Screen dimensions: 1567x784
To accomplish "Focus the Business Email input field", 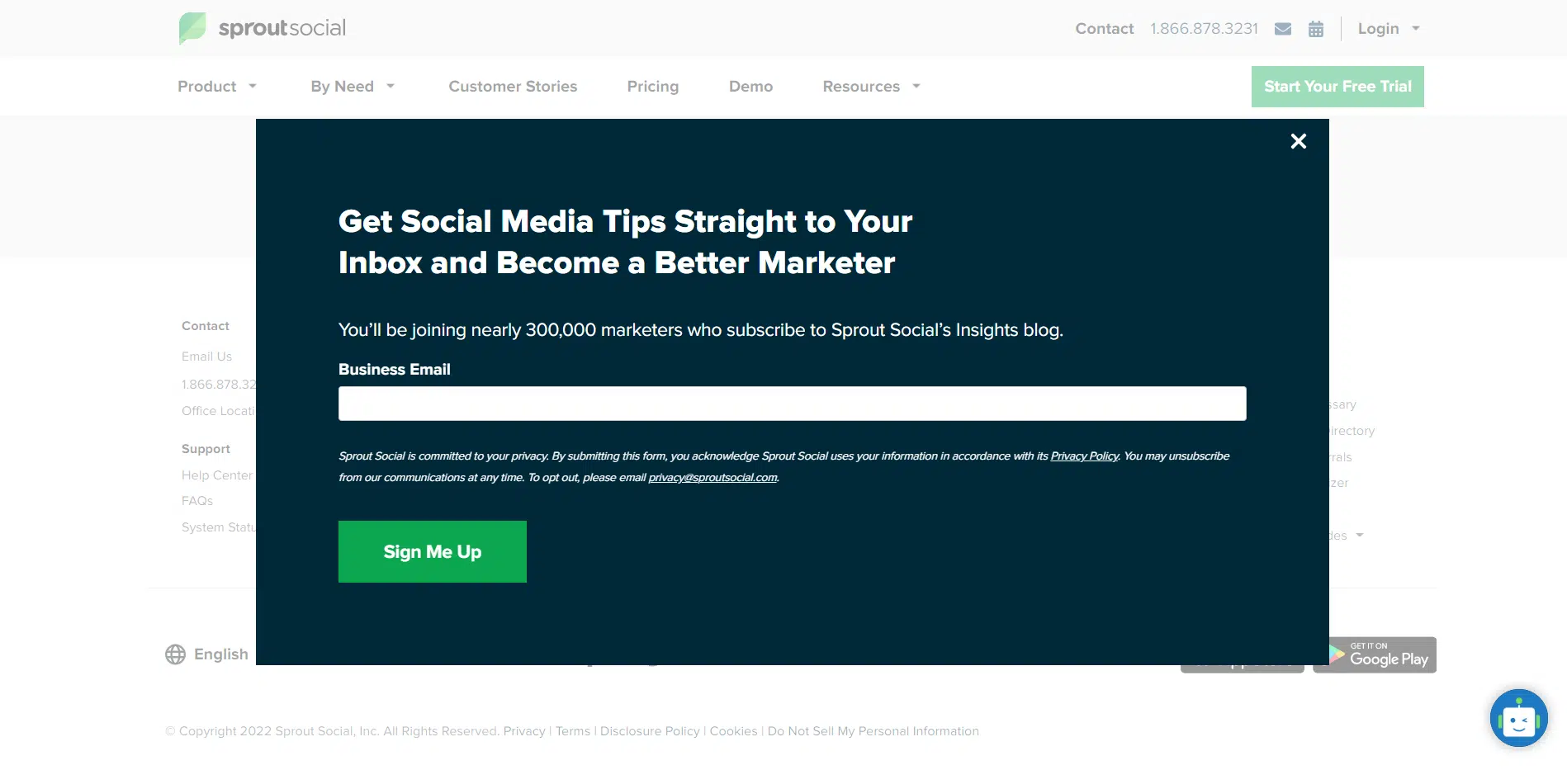I will coord(793,404).
